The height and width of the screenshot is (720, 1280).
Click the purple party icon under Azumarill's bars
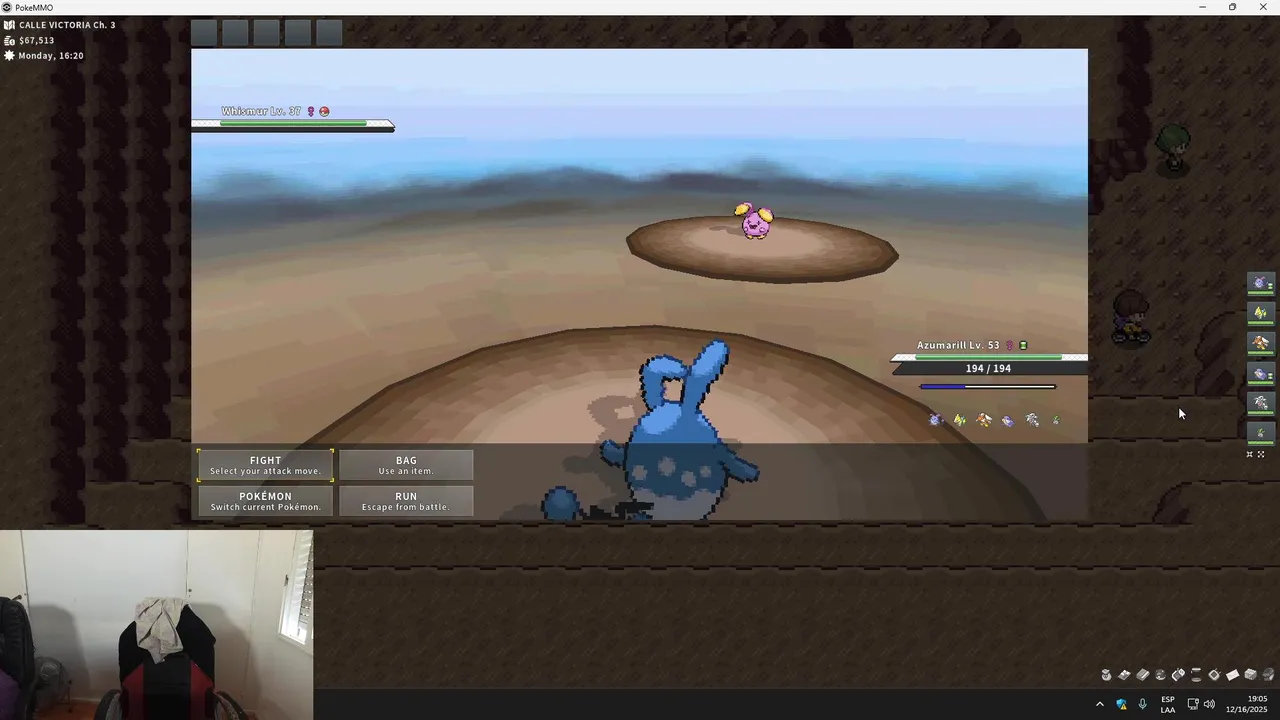(x=1008, y=420)
